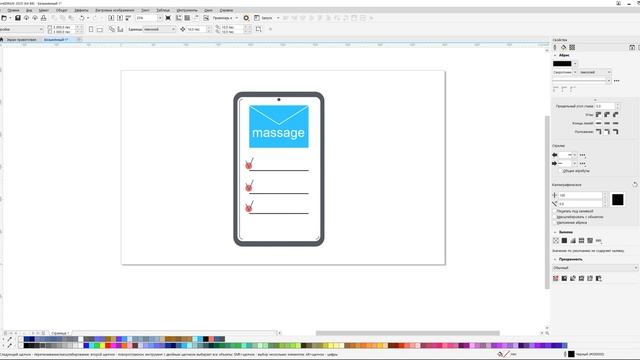Screen dimensions: 640x360
Task: Choose the beveled corner style icon
Action: point(616,115)
